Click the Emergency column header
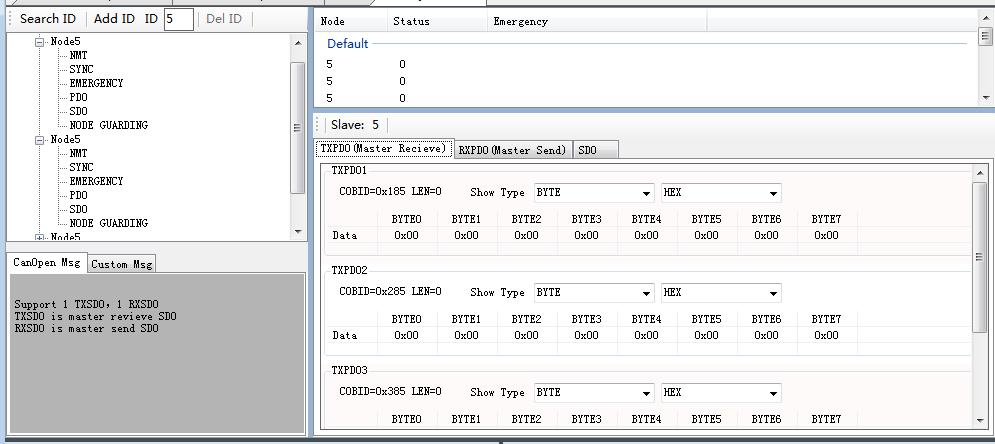Image resolution: width=995 pixels, height=444 pixels. (520, 21)
